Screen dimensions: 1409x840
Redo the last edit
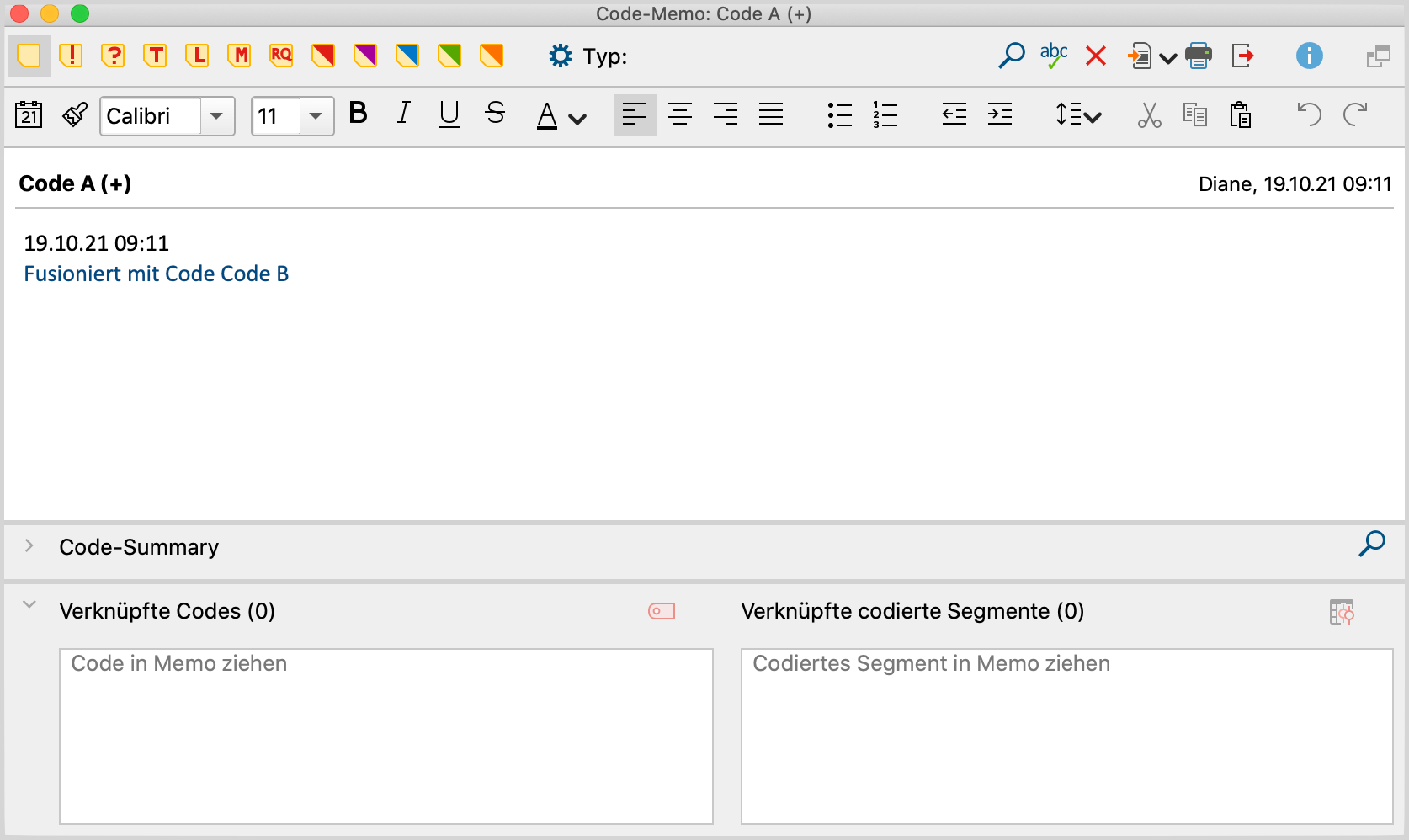tap(1355, 114)
